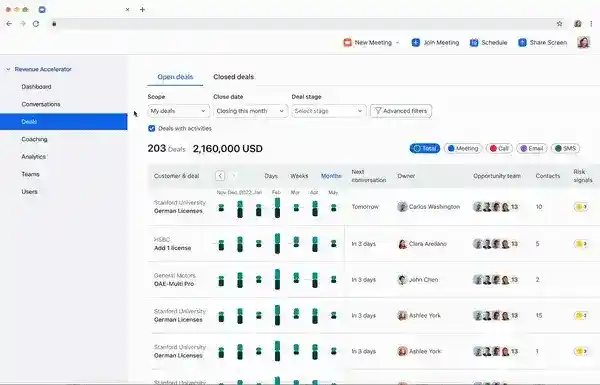
Task: Click the Join Meeting plus icon
Action: pyautogui.click(x=416, y=42)
